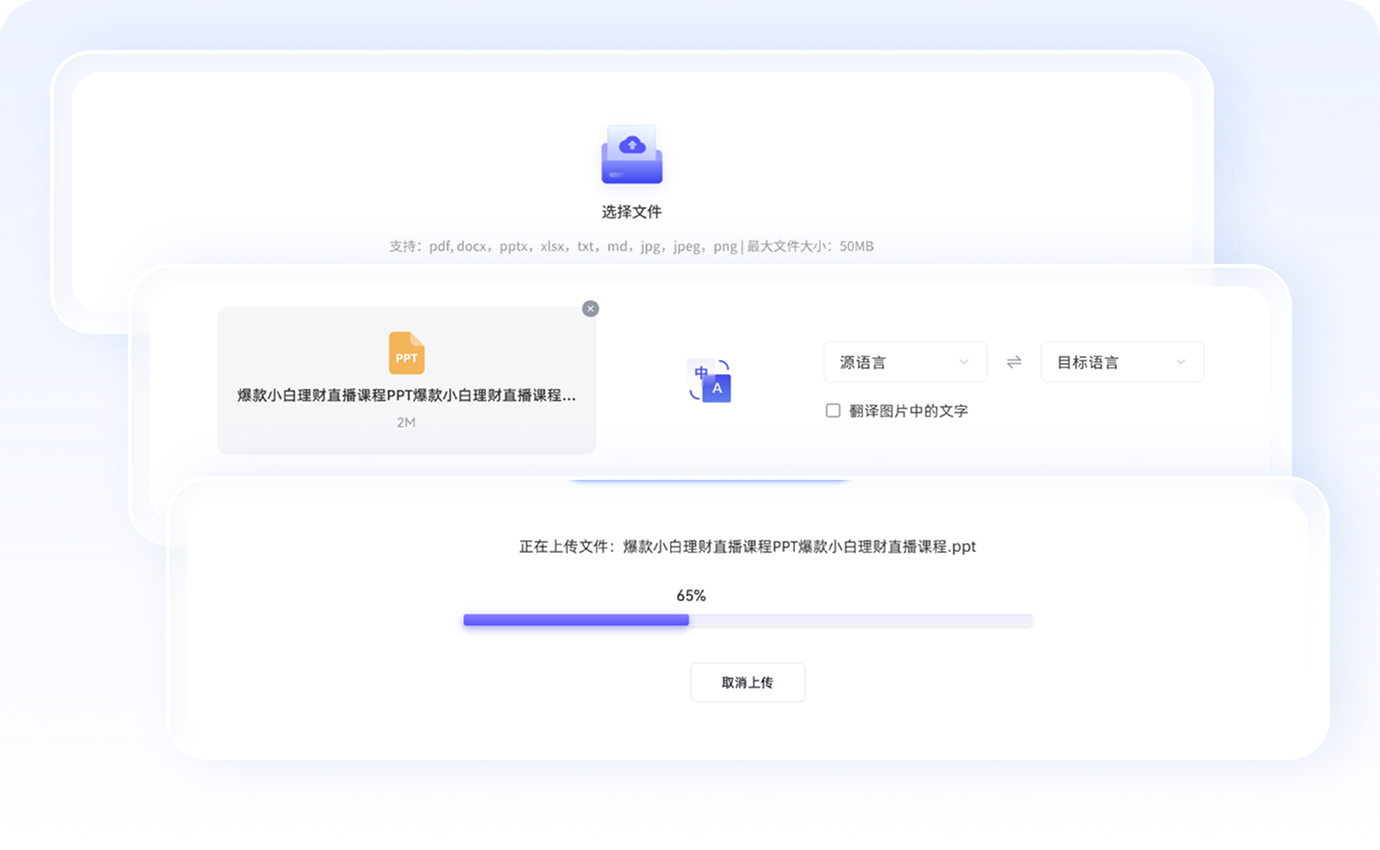The image size is (1380, 850).
Task: Click the 65% progress label
Action: pos(691,596)
